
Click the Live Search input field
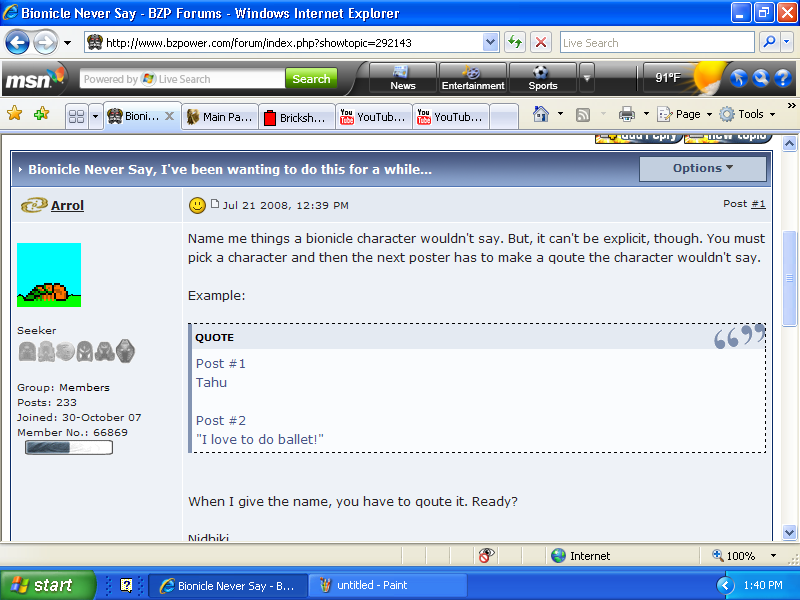pyautogui.click(x=657, y=43)
